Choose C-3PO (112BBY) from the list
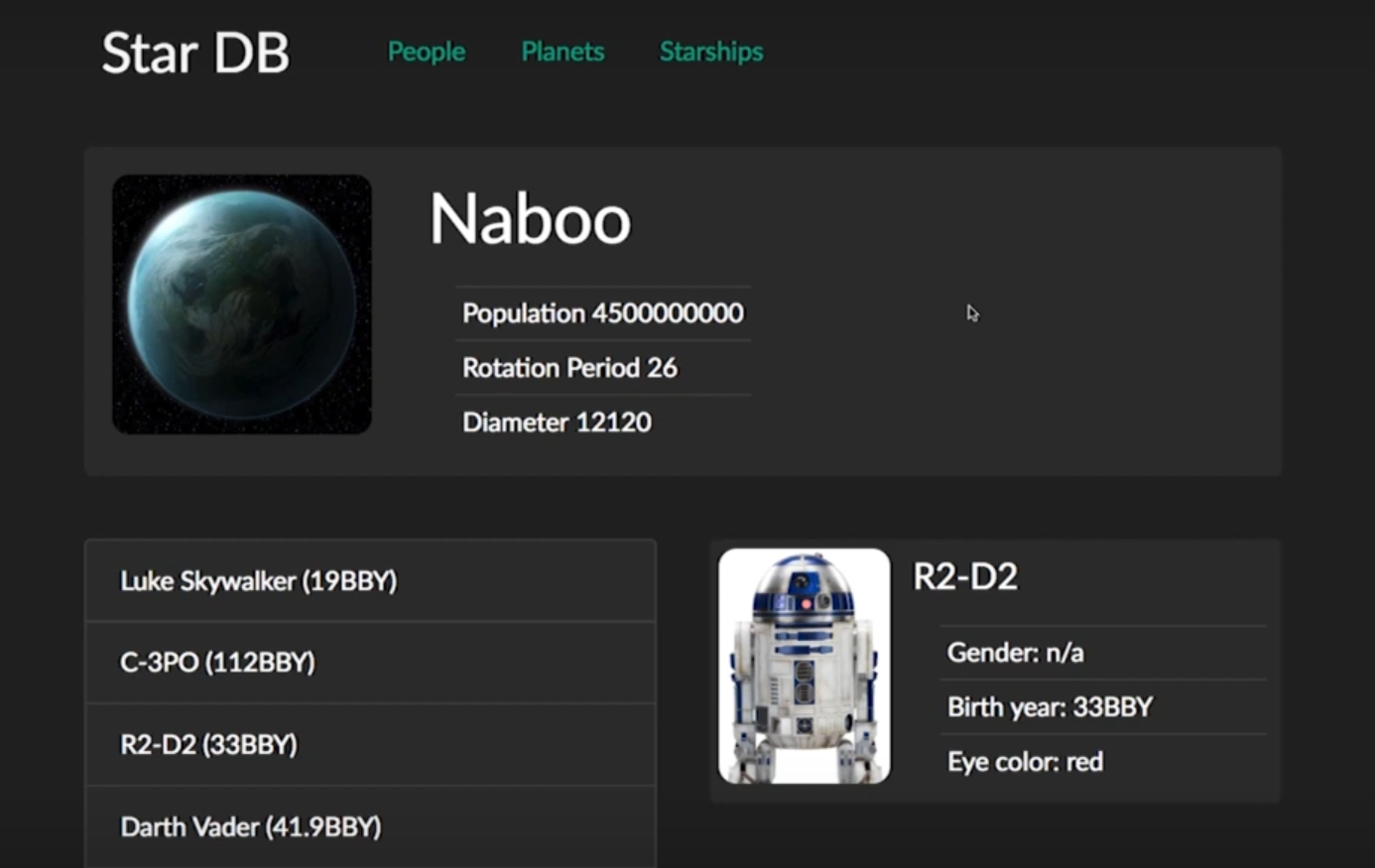 (217, 663)
